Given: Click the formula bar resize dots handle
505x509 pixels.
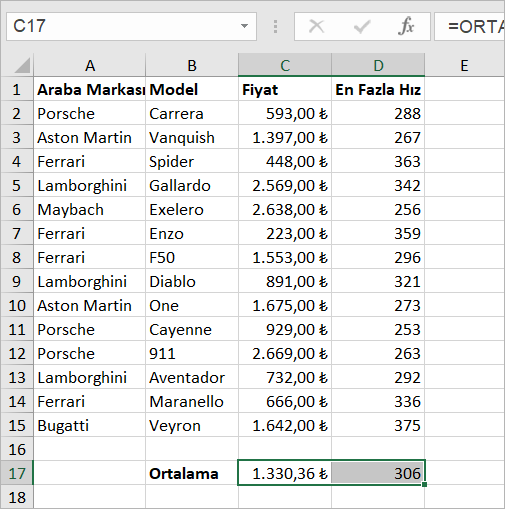Looking at the screenshot, I should [275, 26].
